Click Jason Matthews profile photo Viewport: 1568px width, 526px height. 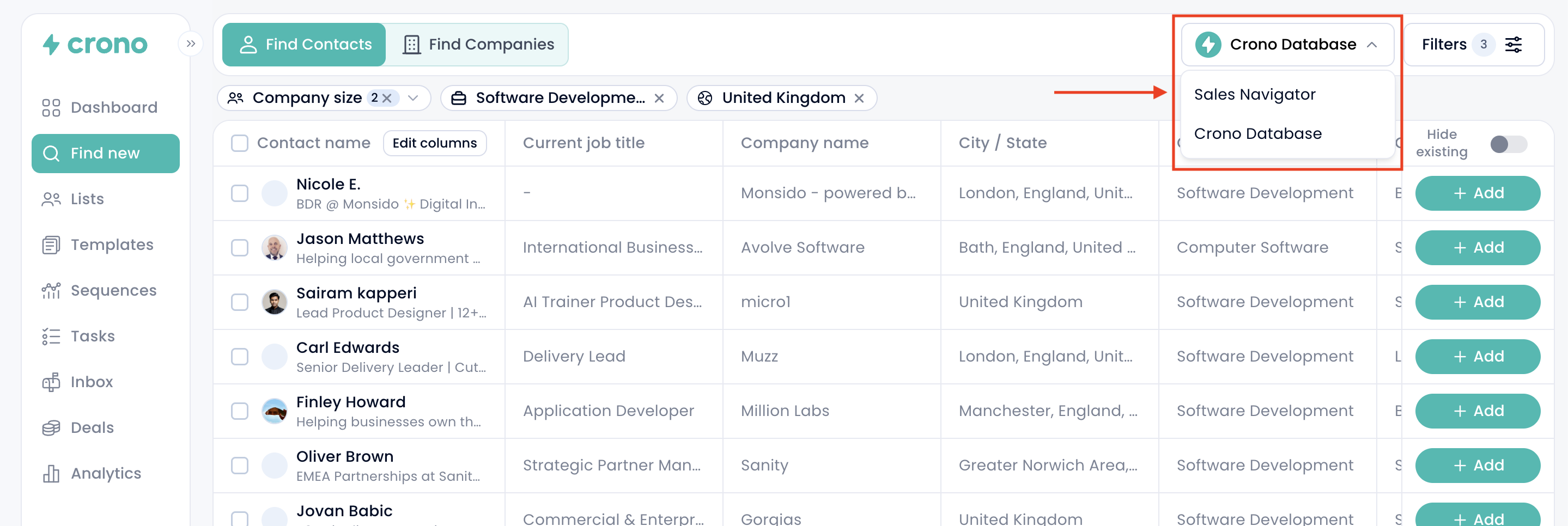pyautogui.click(x=275, y=248)
